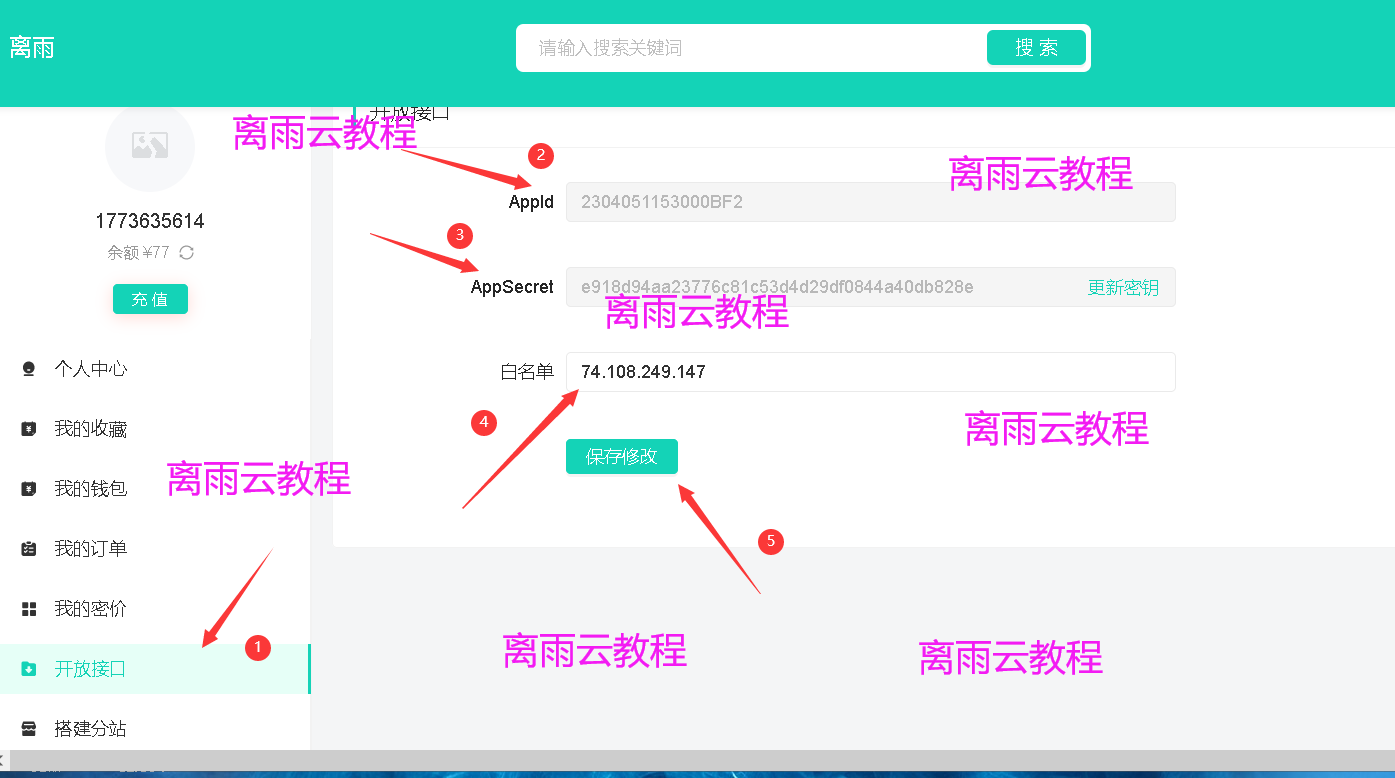This screenshot has width=1395, height=778.
Task: Click the 充值 recharge button
Action: [150, 299]
